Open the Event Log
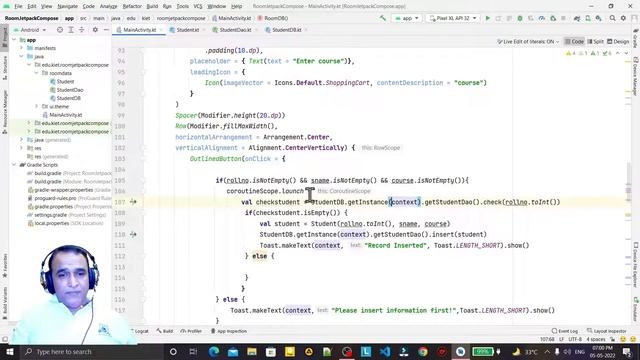 pyautogui.click(x=565, y=331)
